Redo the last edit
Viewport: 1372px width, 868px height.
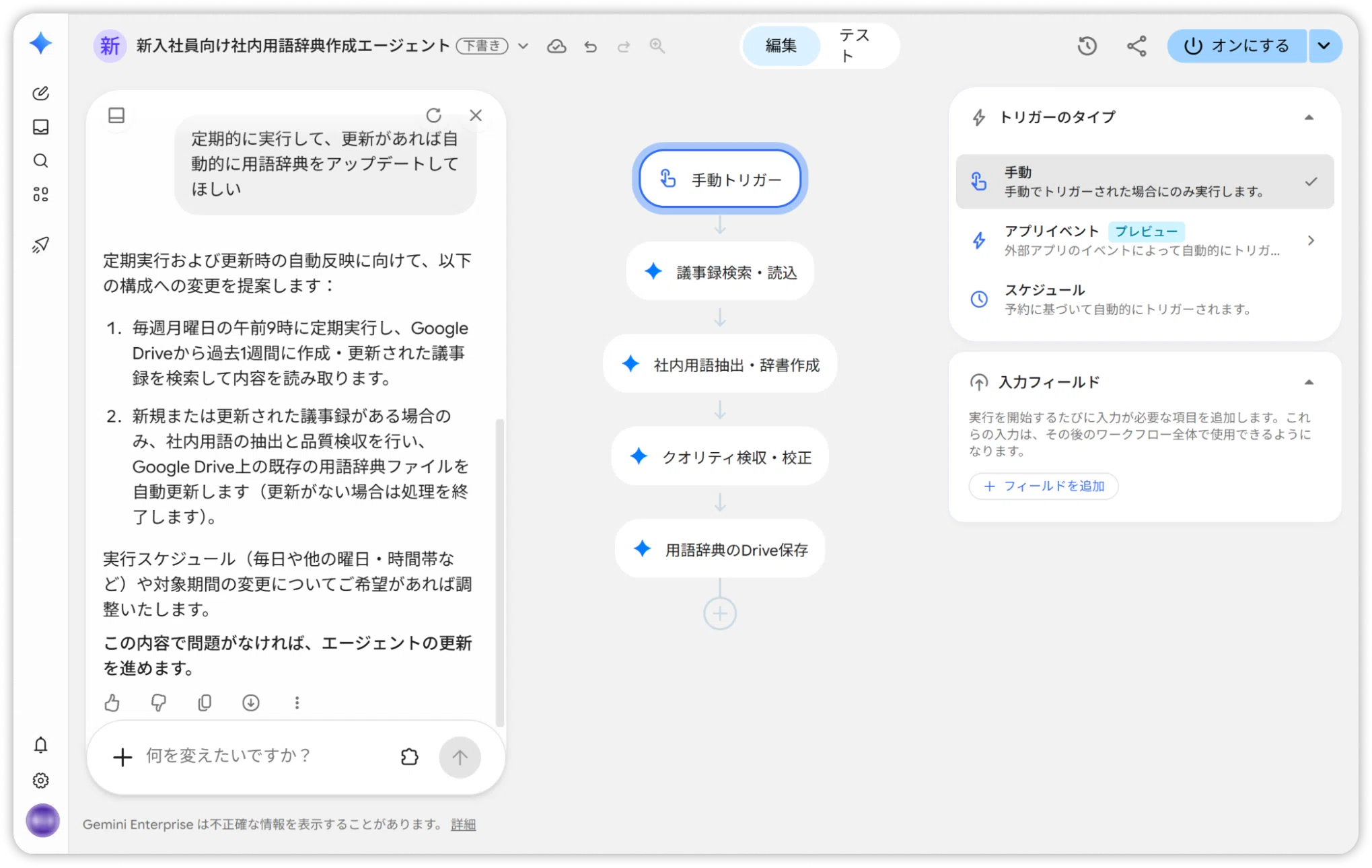coord(624,46)
